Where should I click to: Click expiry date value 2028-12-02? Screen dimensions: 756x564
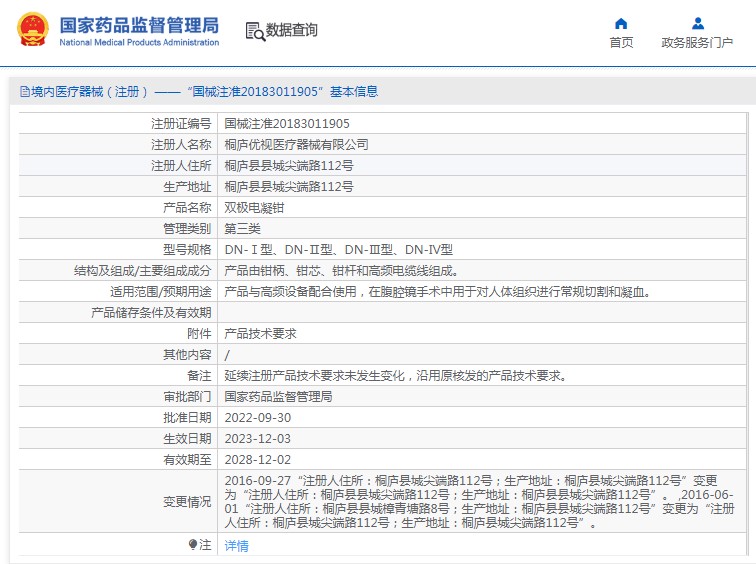258,460
